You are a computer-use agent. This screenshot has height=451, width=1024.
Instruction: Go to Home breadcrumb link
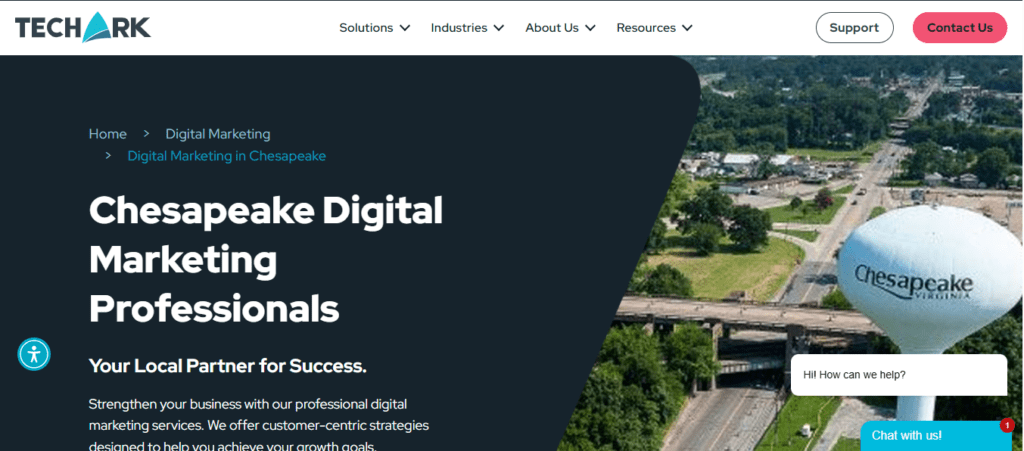108,134
